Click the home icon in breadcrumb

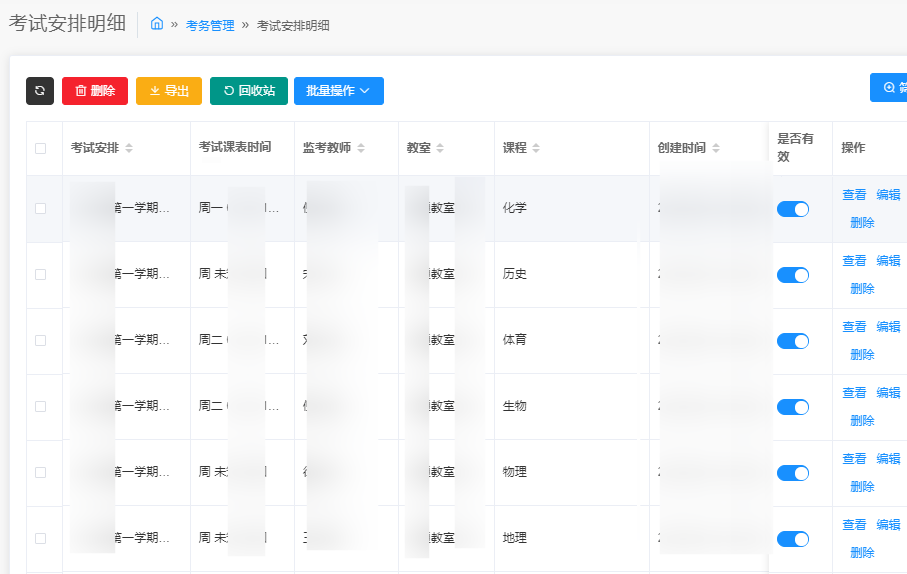coord(157,24)
